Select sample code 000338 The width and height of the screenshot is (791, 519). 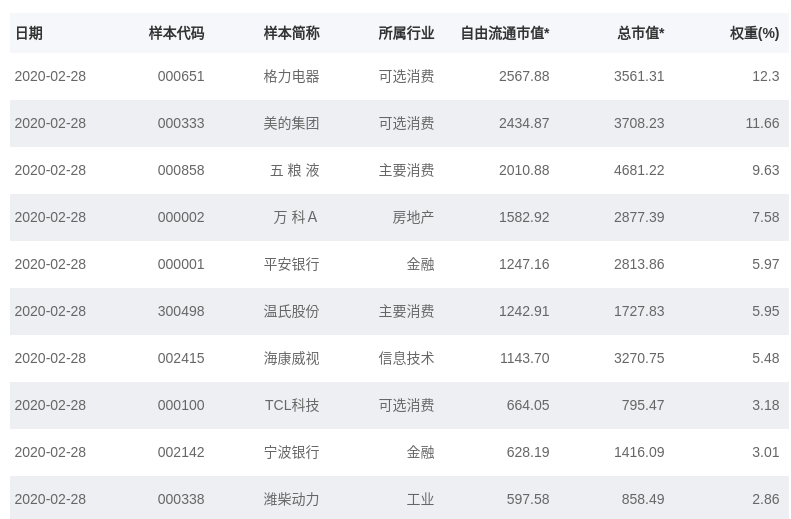coord(181,498)
